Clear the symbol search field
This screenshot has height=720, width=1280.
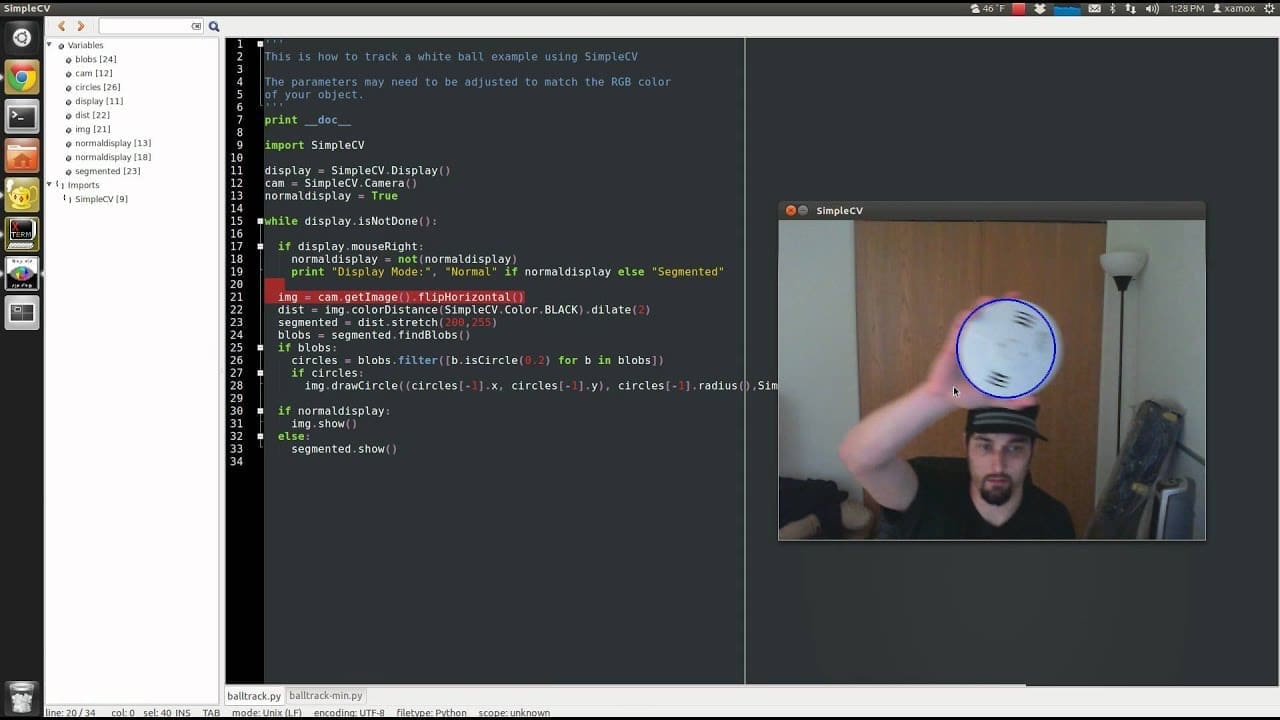pos(196,26)
